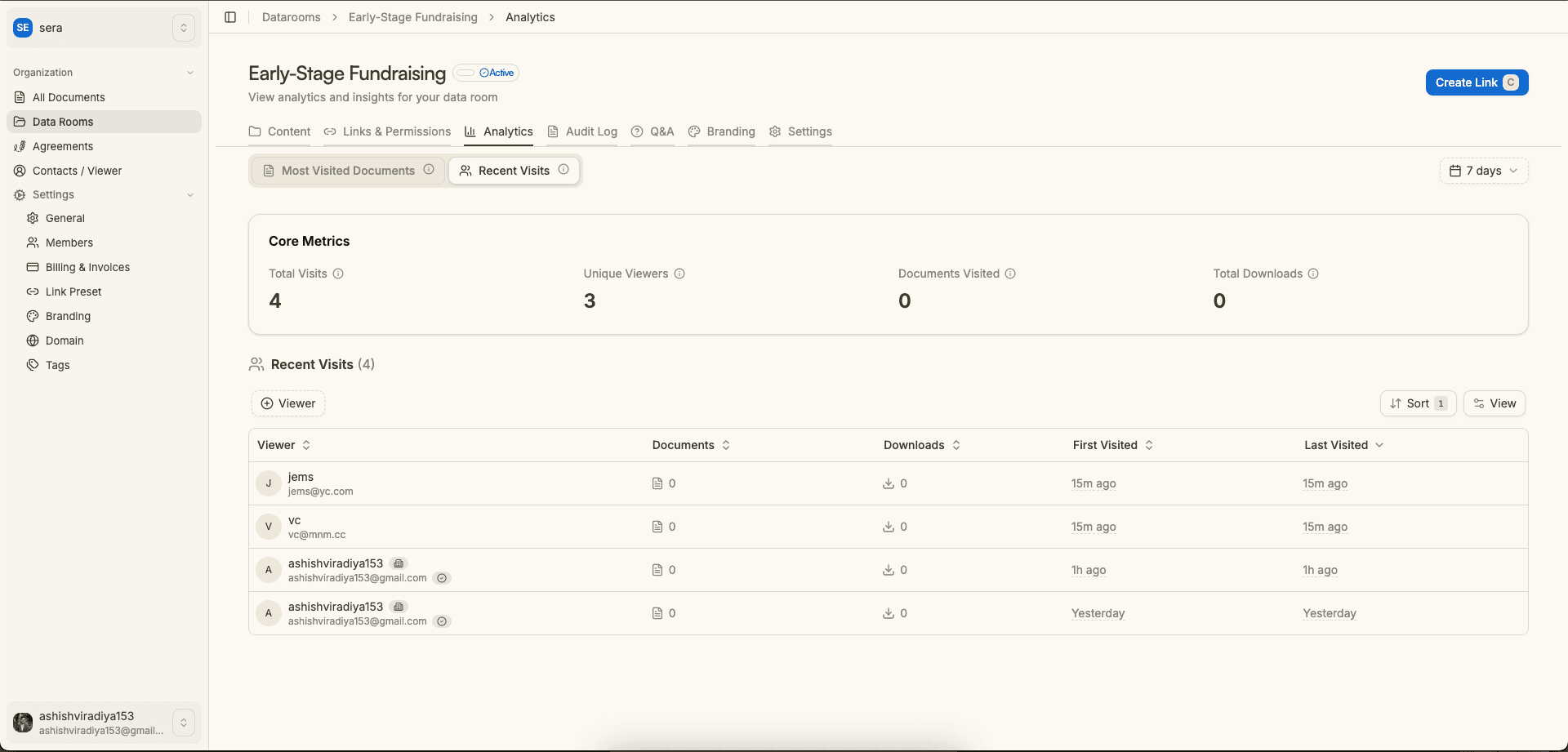Click the verified icon beside ashishviradiya153 1h-ago email
Screen dimensions: 1568x752
442,578
